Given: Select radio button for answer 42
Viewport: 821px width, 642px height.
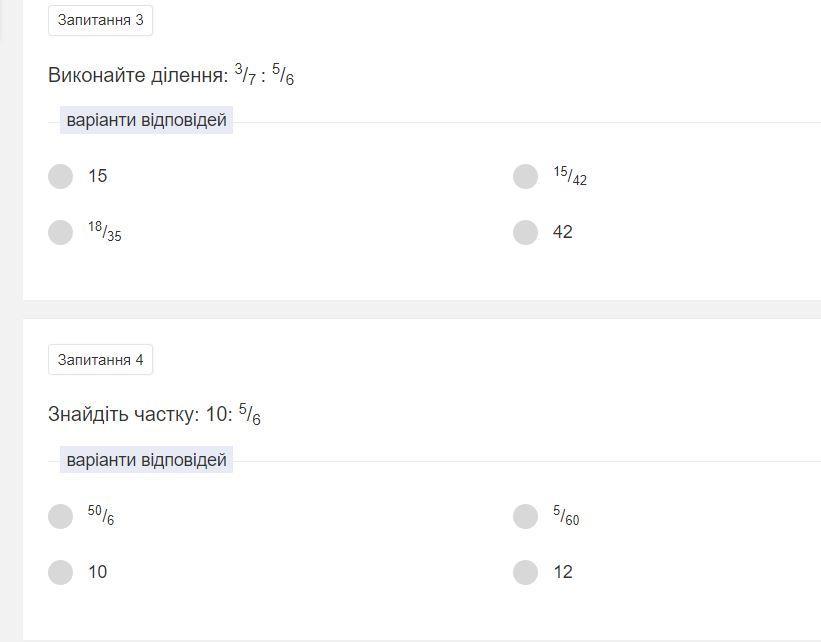Looking at the screenshot, I should [x=526, y=232].
